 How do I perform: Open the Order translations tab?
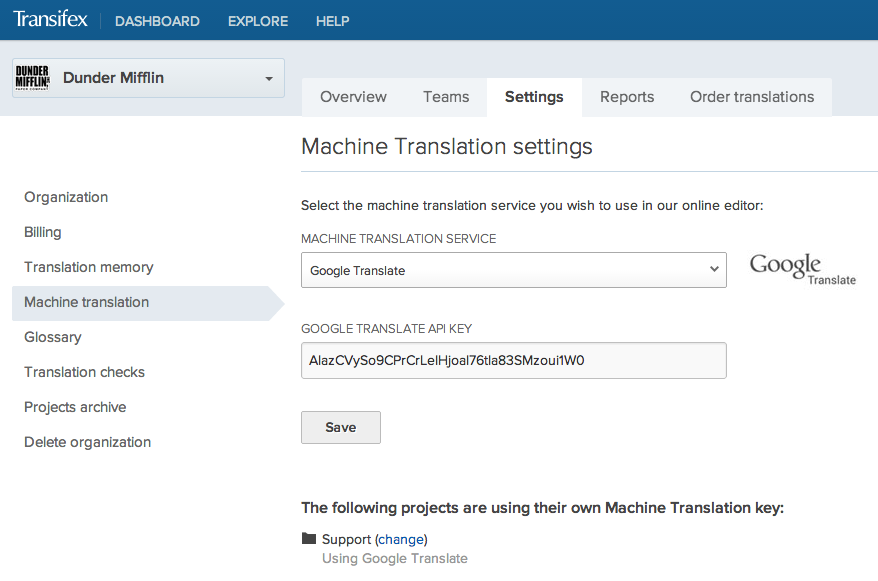752,97
